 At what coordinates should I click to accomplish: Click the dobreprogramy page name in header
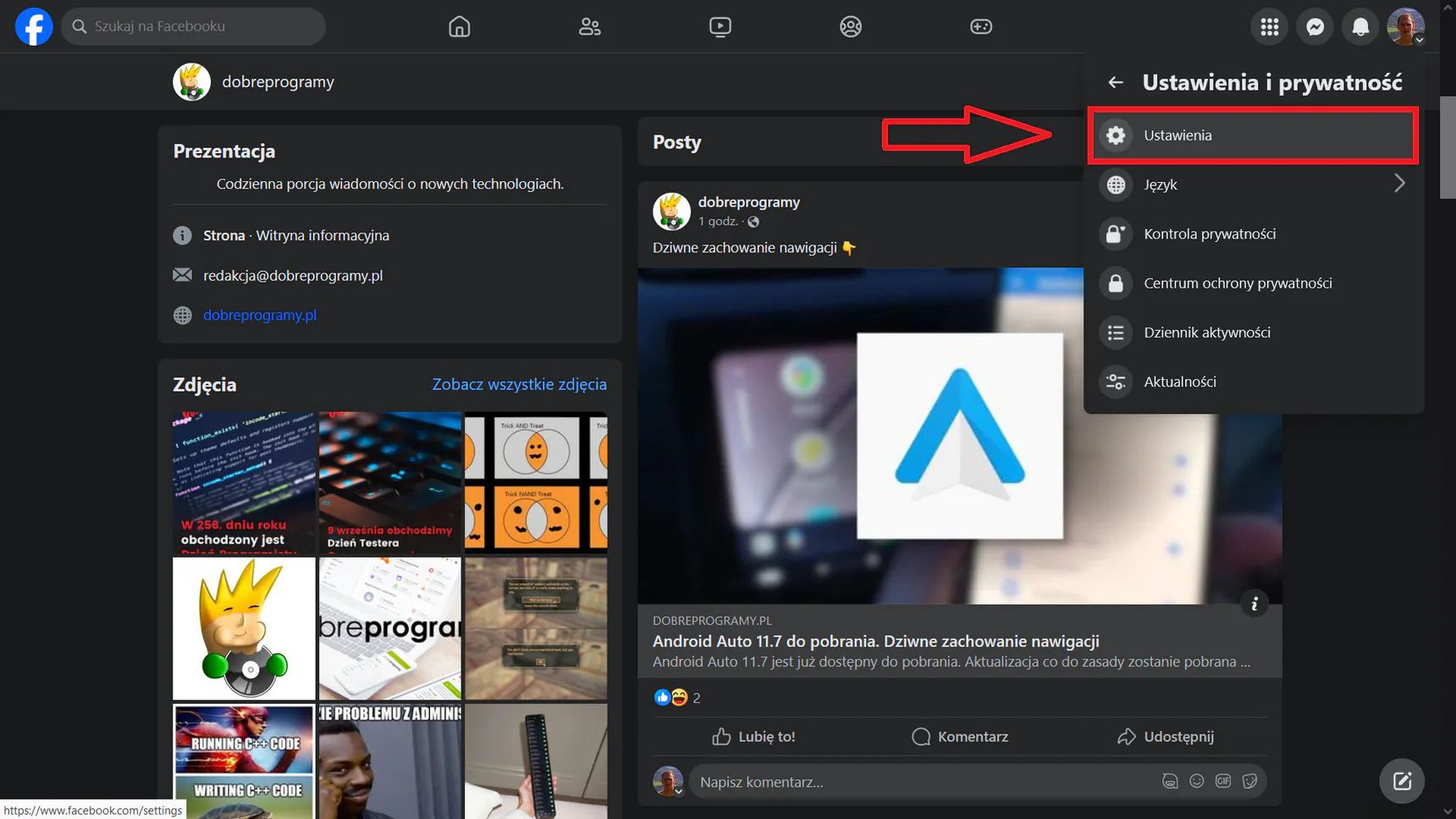(x=278, y=82)
